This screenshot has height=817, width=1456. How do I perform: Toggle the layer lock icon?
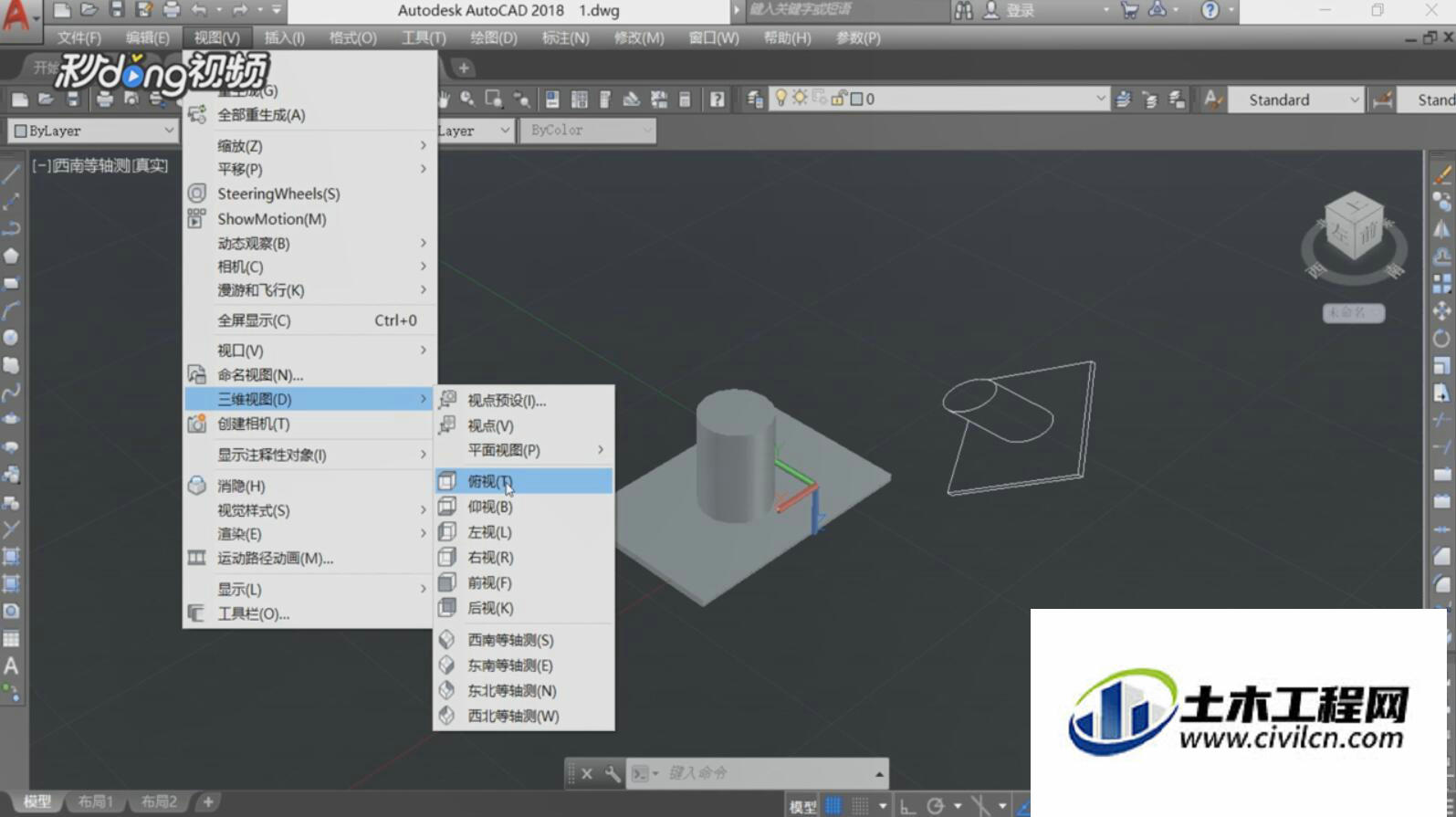click(x=840, y=98)
